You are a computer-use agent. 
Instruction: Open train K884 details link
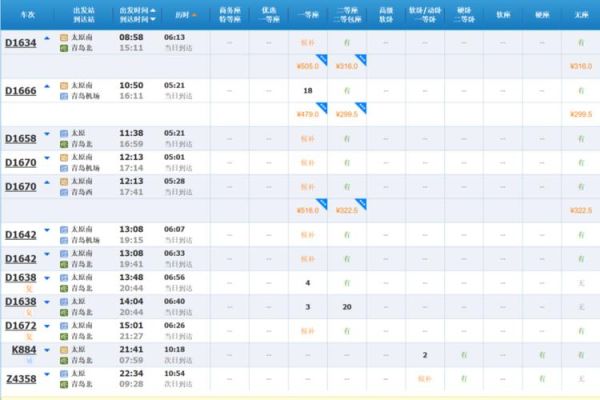24,350
